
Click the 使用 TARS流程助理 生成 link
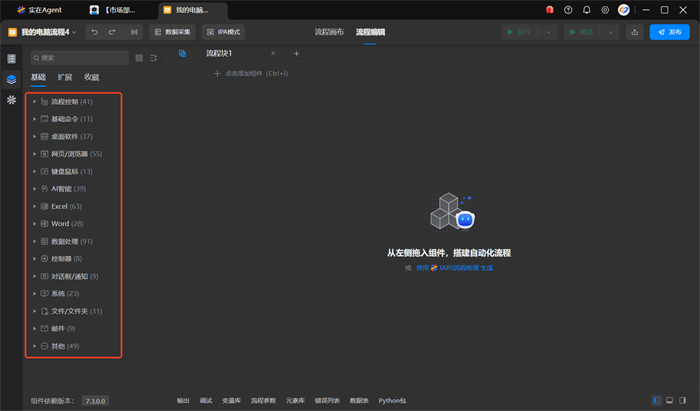tap(454, 268)
